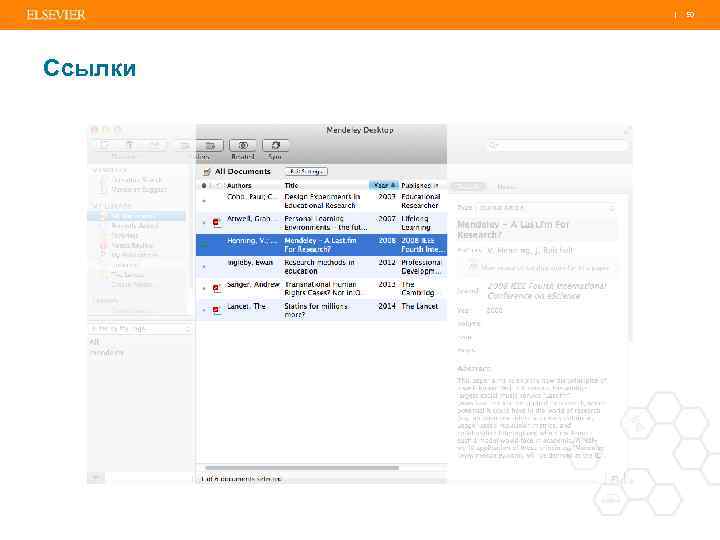Select 'Transnational Human Rights Cases' title
720x540 pixels.
(x=322, y=288)
